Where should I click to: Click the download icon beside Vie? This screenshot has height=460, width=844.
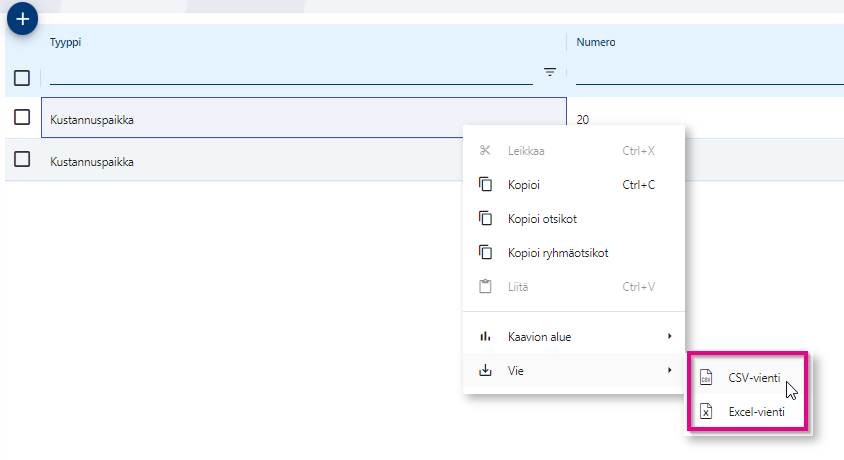pyautogui.click(x=486, y=371)
